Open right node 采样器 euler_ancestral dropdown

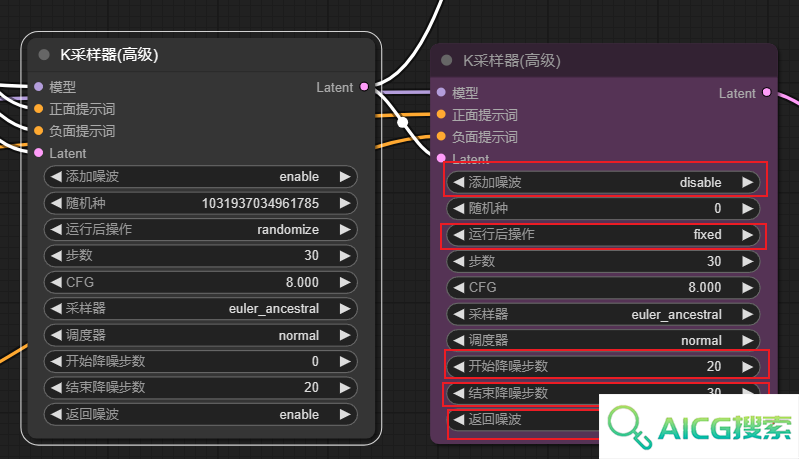[603, 314]
